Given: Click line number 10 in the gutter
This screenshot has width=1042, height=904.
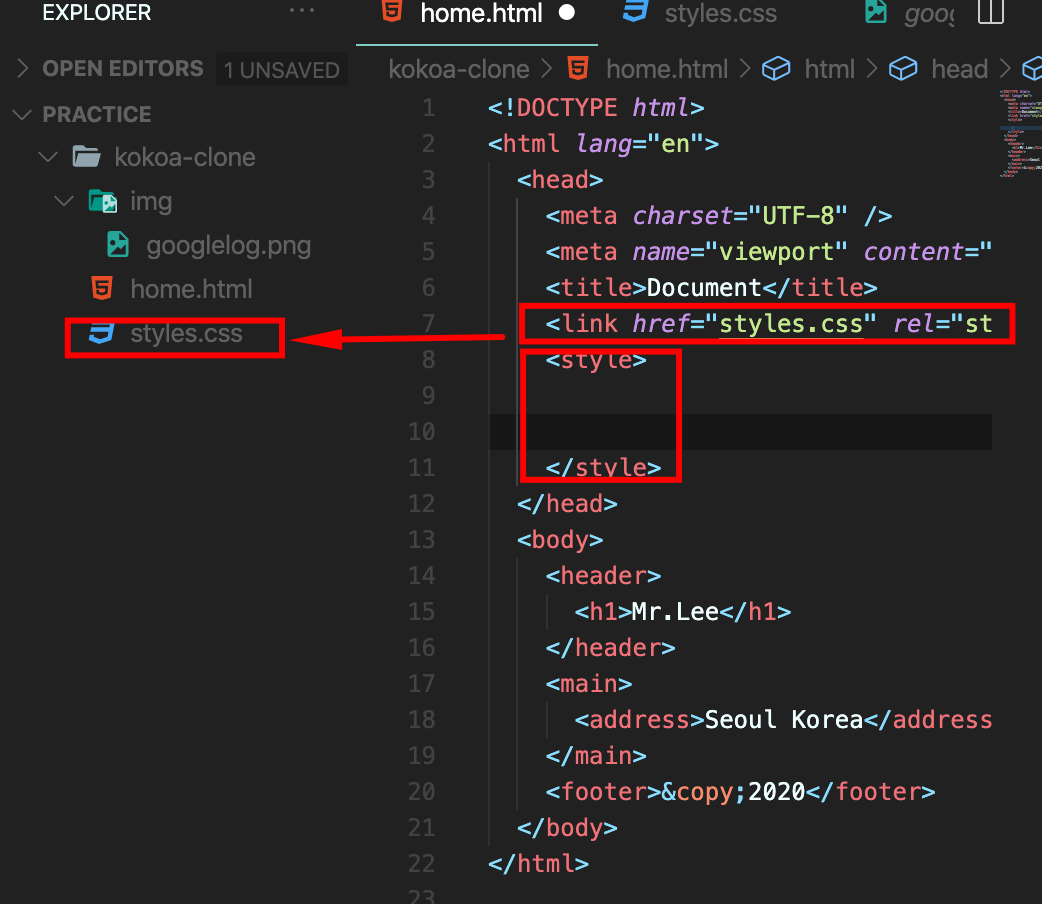Looking at the screenshot, I should coord(421,432).
